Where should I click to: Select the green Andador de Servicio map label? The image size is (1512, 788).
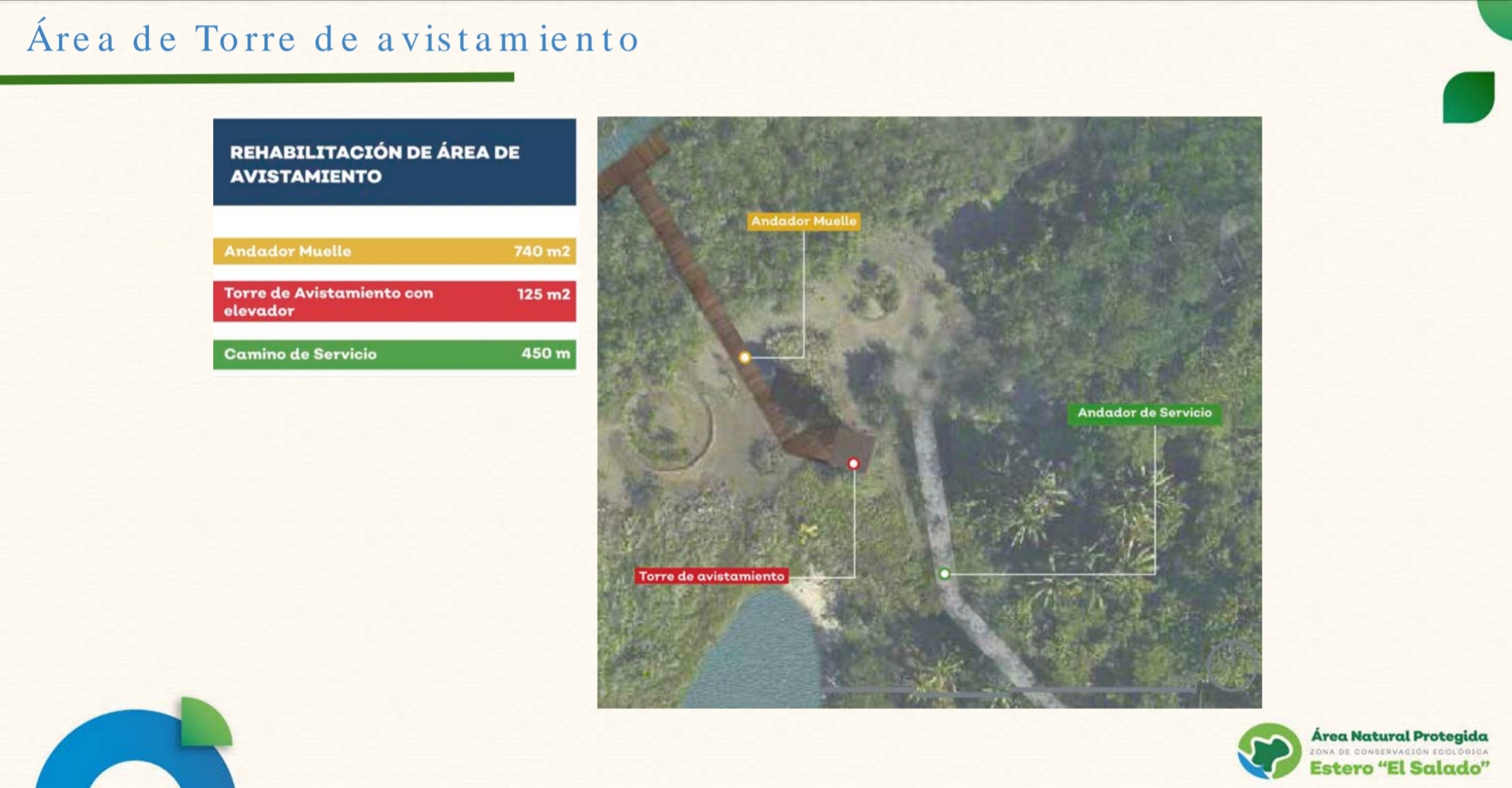pos(1144,413)
